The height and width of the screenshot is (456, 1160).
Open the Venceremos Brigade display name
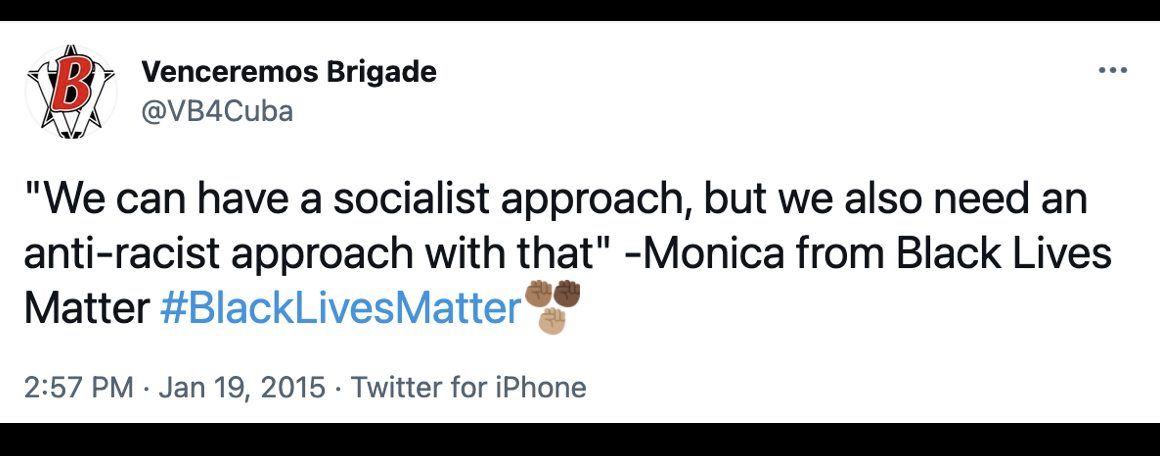(289, 72)
